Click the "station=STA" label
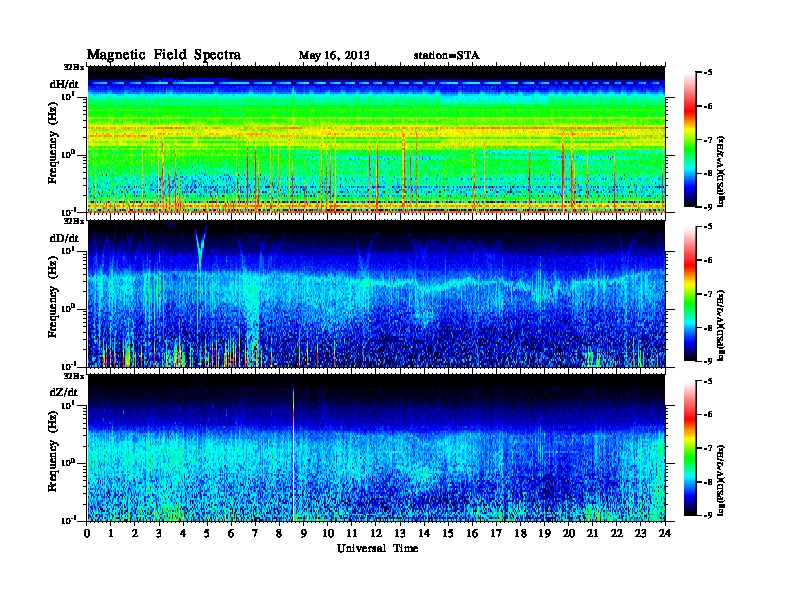The height and width of the screenshot is (612, 792). click(x=447, y=55)
